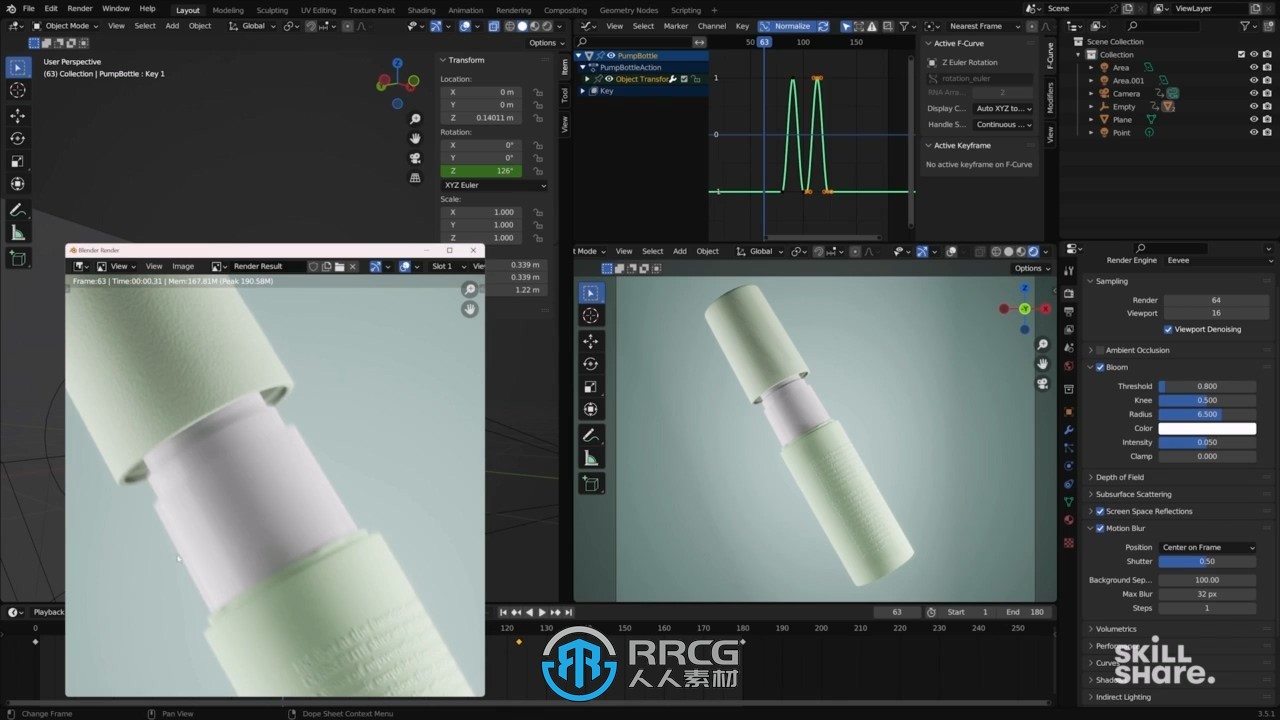Toggle visibility eye of PumpBottle channel
1280x720 pixels.
611,56
